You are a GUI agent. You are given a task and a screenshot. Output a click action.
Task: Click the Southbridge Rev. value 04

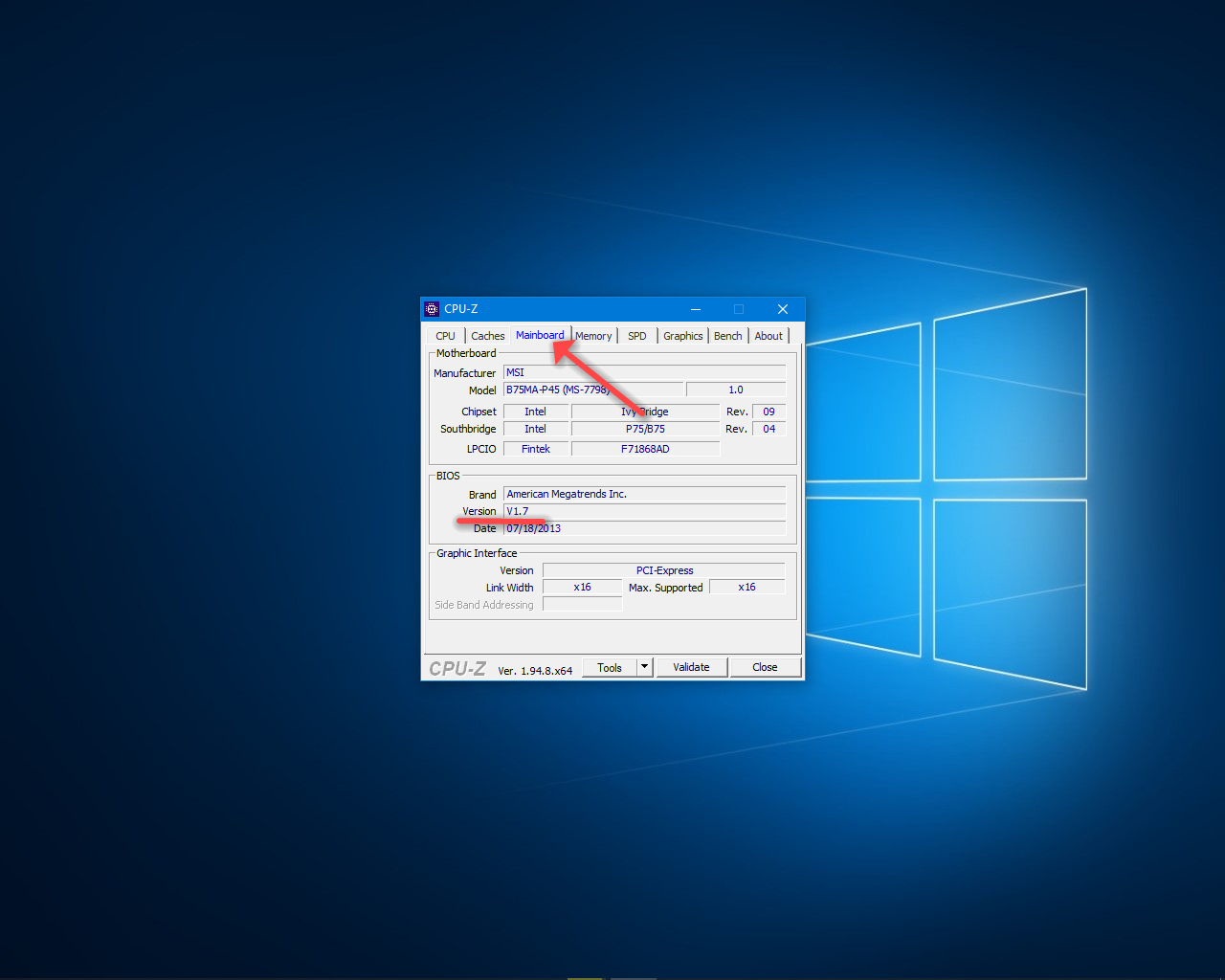click(x=769, y=430)
